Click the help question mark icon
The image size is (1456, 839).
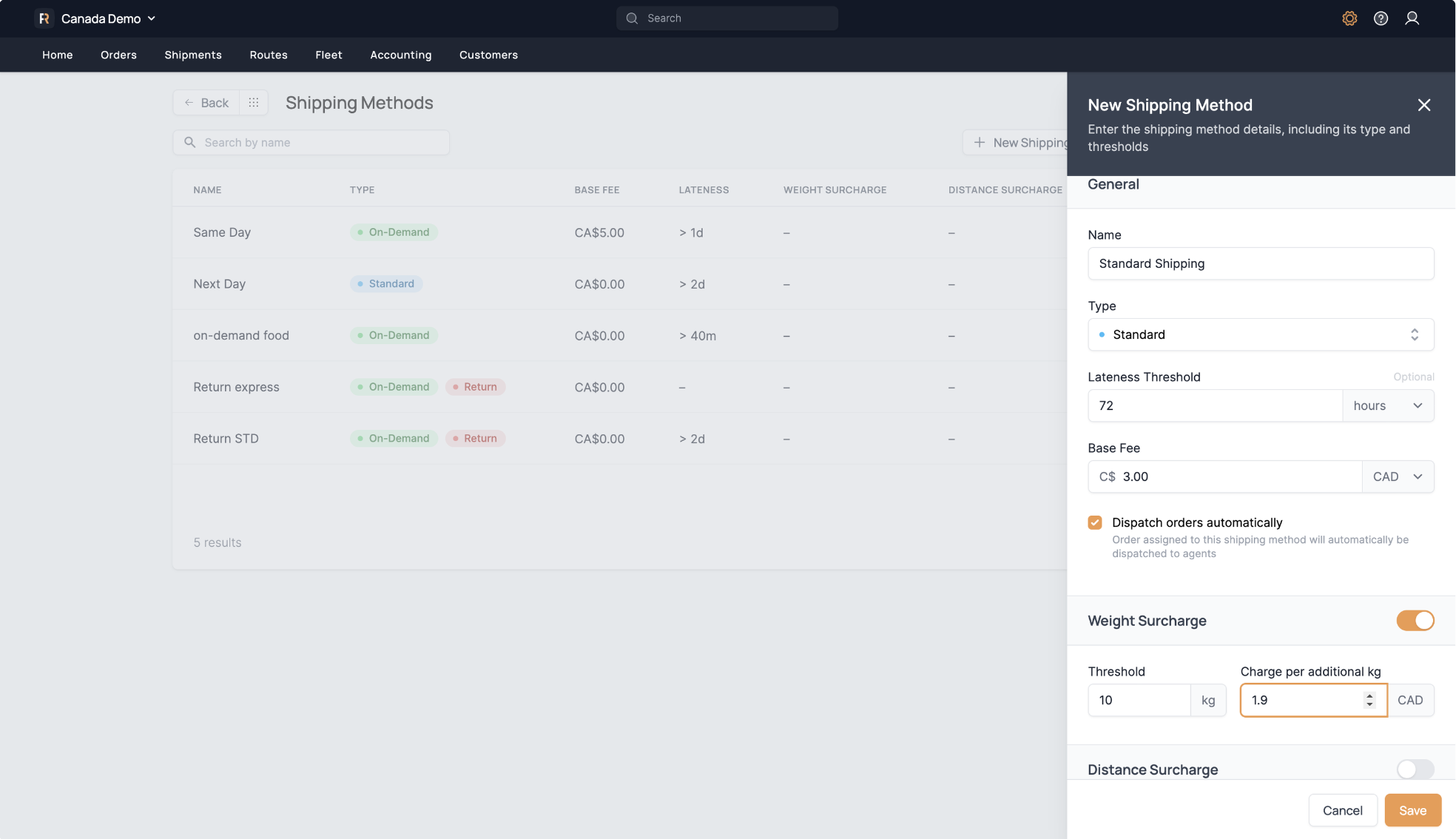pyautogui.click(x=1381, y=18)
